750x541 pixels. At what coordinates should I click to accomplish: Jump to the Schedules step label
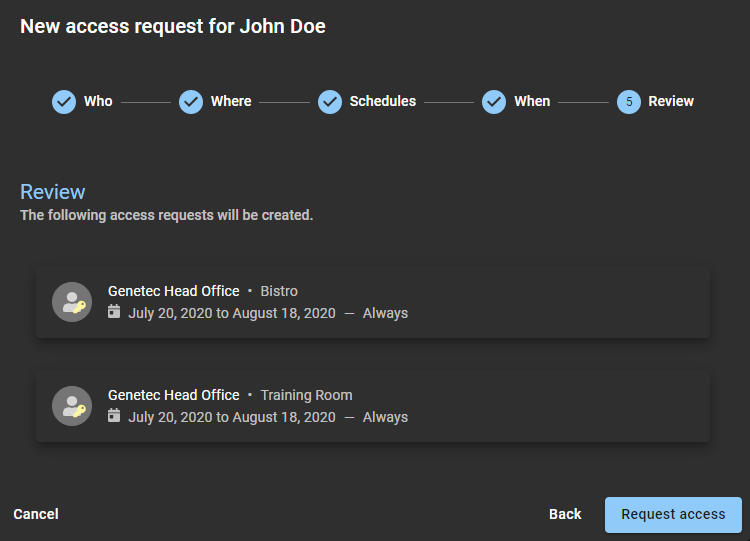coord(382,101)
